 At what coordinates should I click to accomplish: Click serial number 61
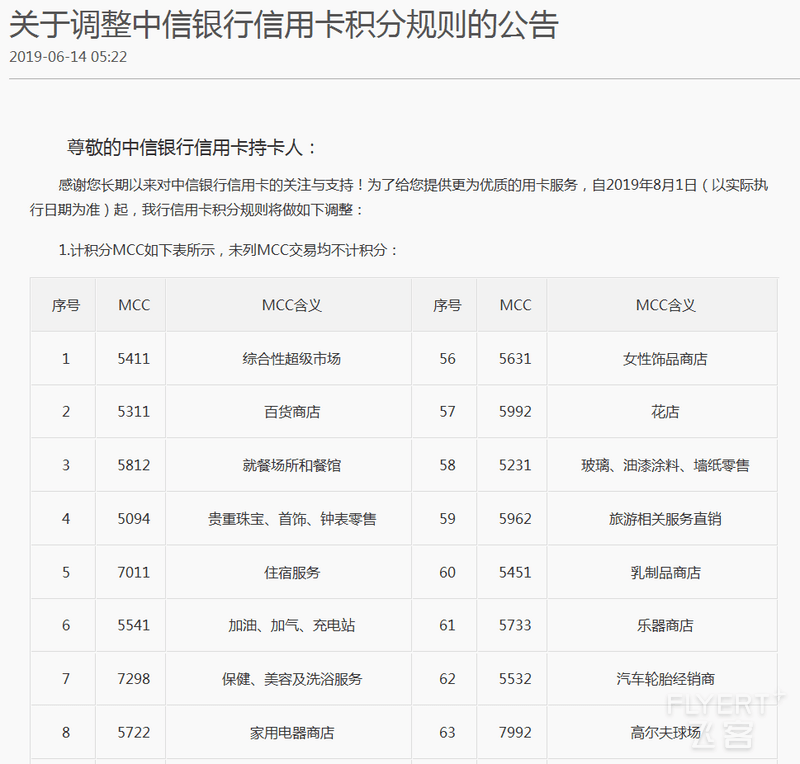(447, 625)
